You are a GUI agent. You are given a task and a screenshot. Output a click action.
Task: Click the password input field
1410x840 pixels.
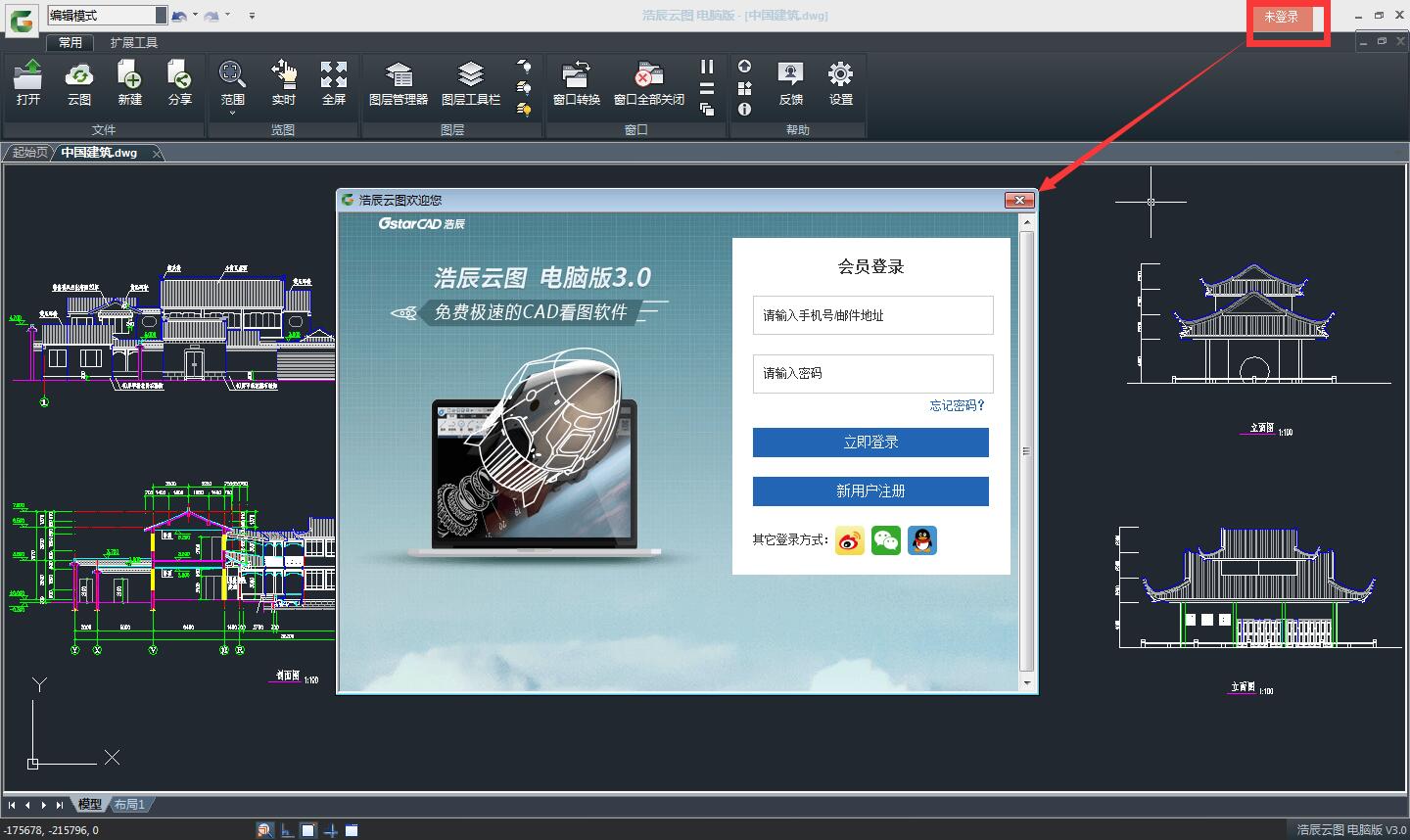point(871,374)
